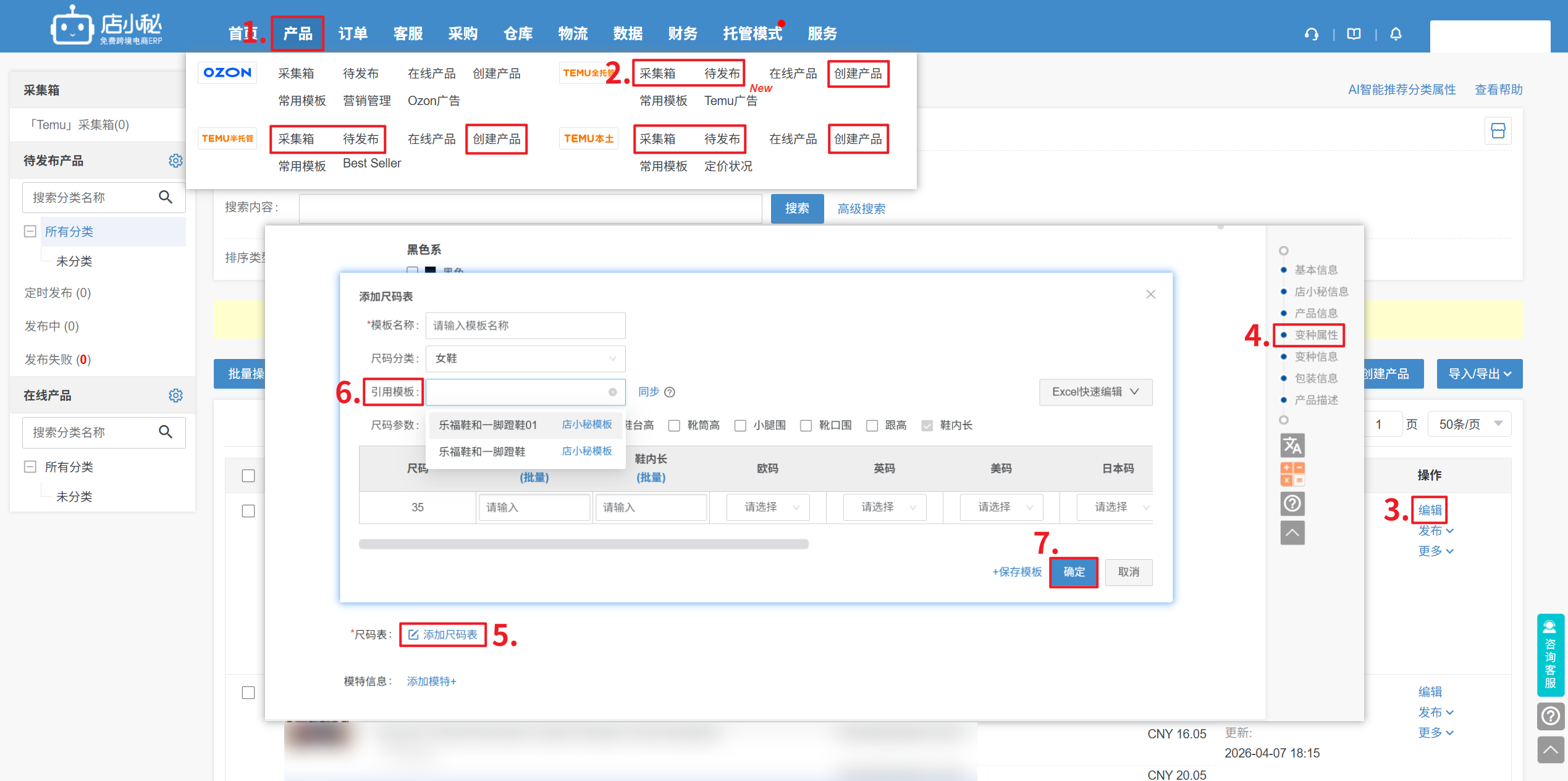Click the customer service headset icon

(x=1311, y=34)
